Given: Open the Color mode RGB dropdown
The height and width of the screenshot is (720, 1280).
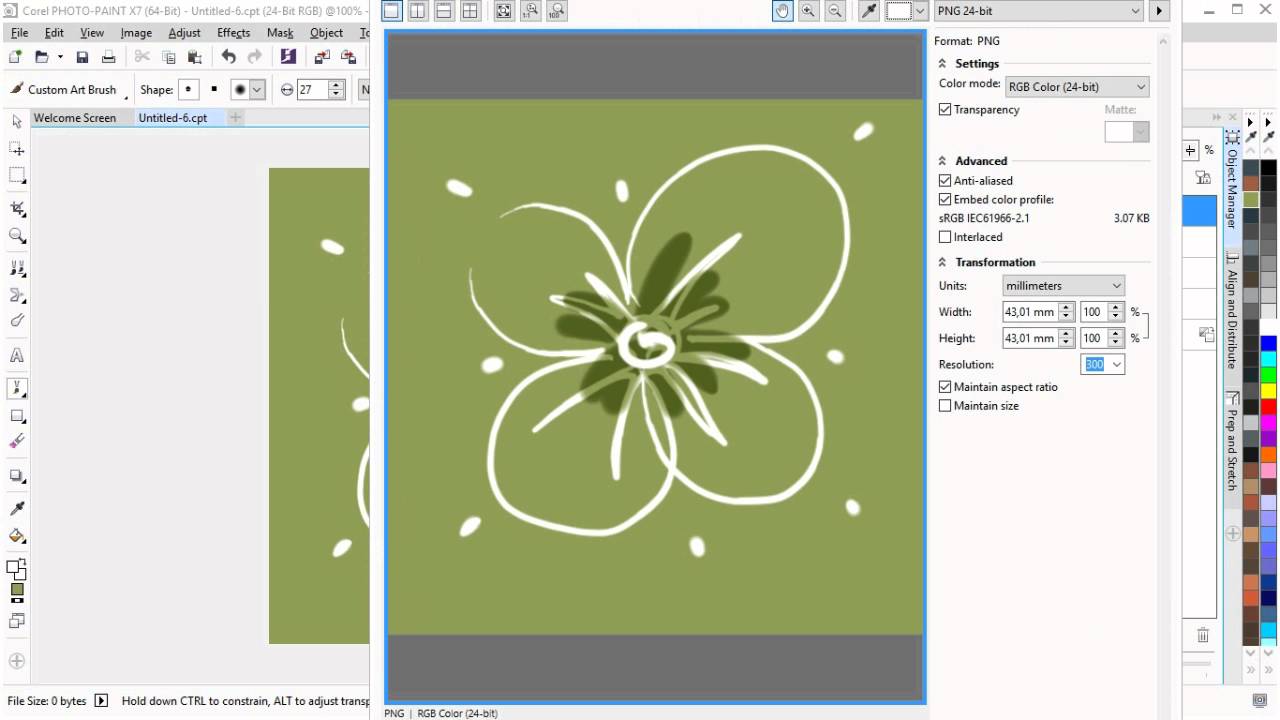Looking at the screenshot, I should click(1076, 87).
